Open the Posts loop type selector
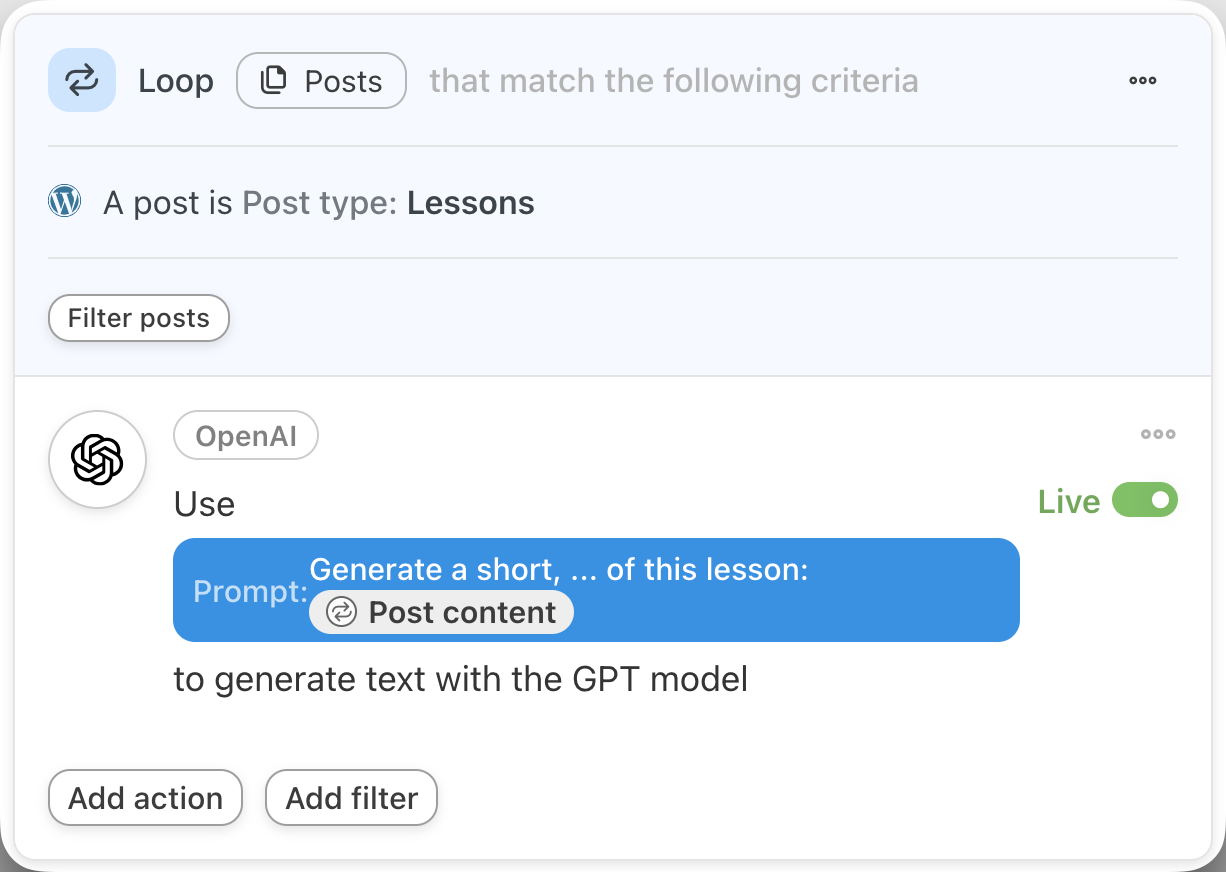Image resolution: width=1226 pixels, height=872 pixels. pos(321,80)
